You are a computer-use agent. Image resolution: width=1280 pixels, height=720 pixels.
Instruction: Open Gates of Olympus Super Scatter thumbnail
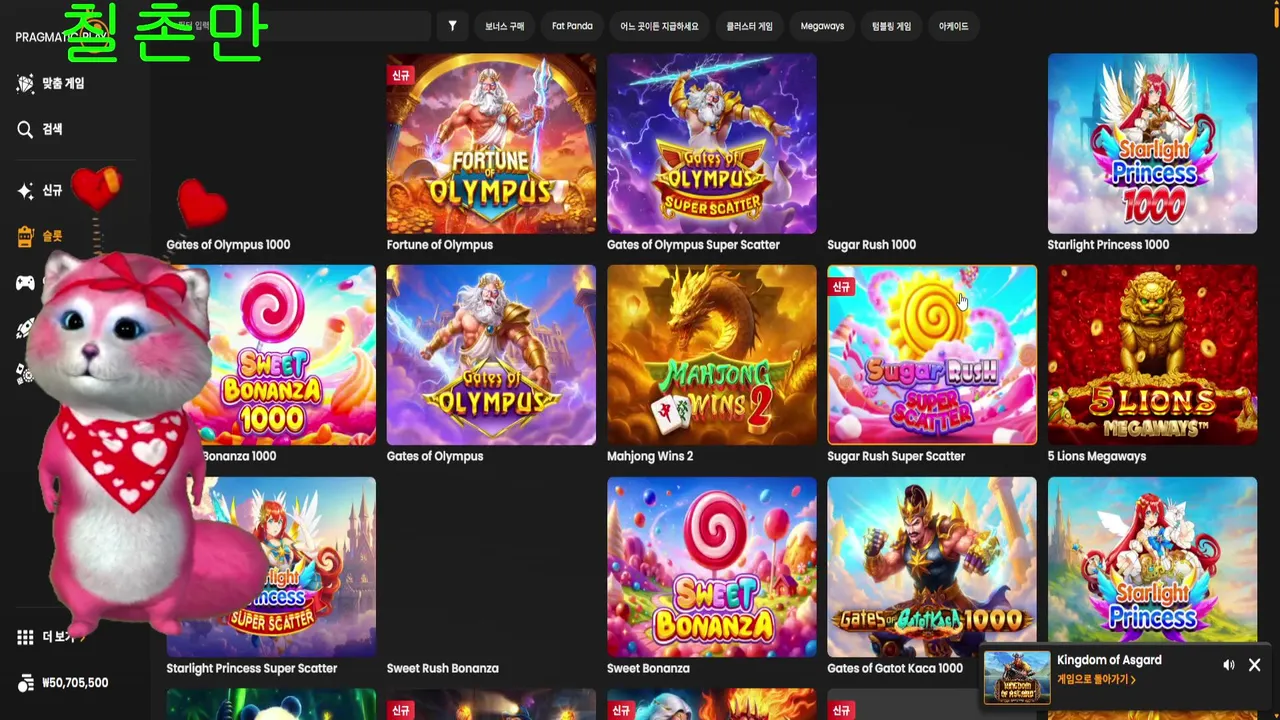click(711, 143)
